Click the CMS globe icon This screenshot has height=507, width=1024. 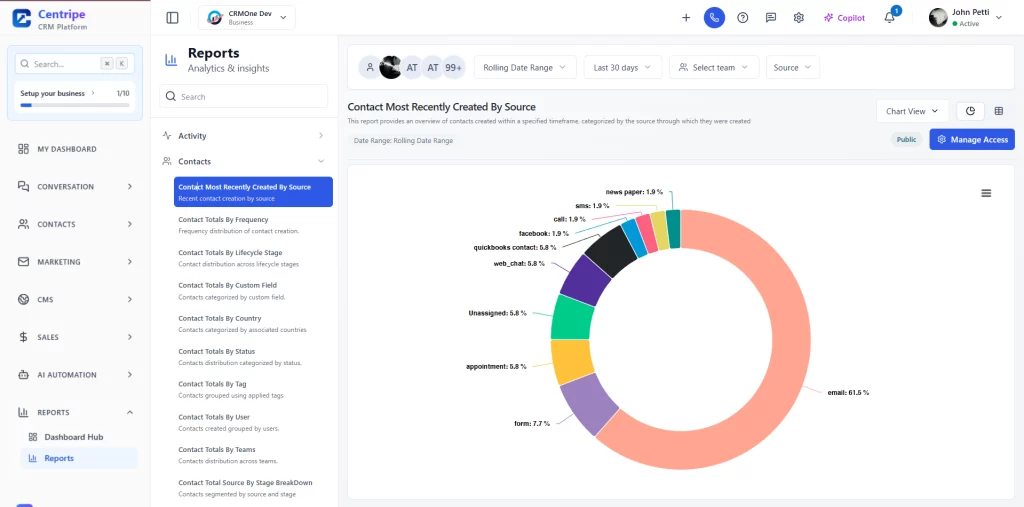click(x=24, y=300)
